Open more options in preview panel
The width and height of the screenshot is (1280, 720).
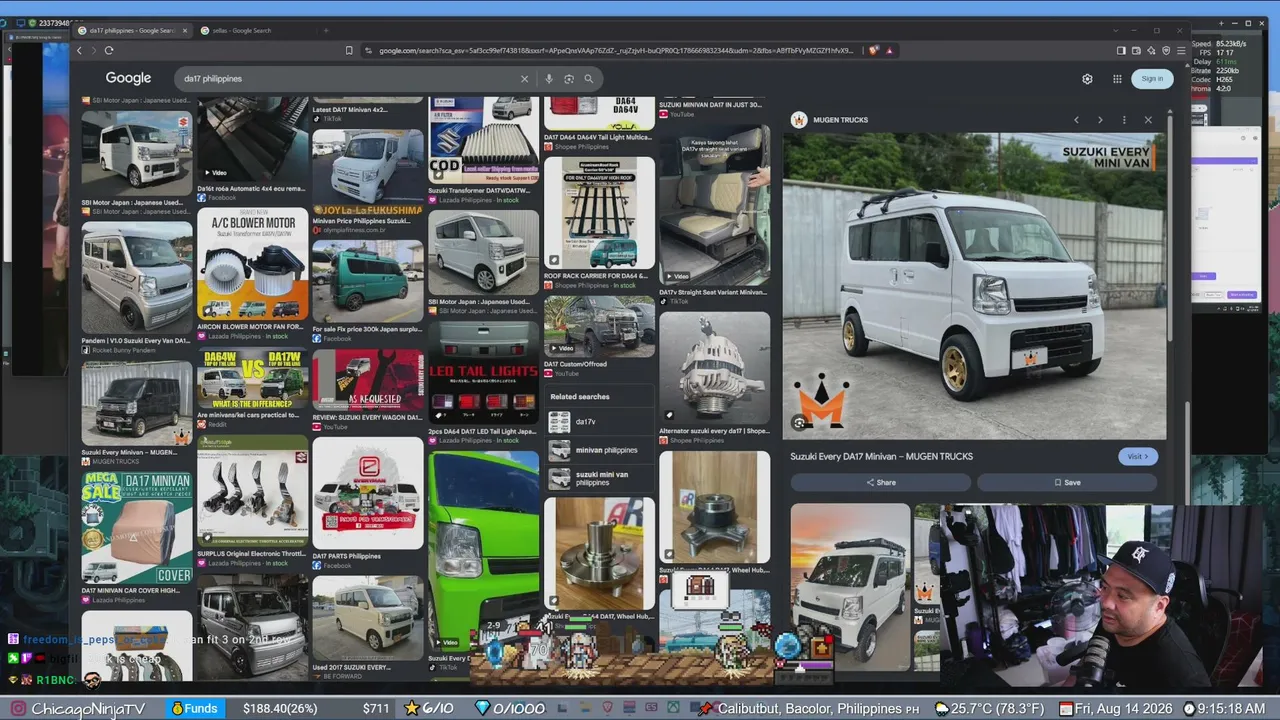pos(1124,120)
